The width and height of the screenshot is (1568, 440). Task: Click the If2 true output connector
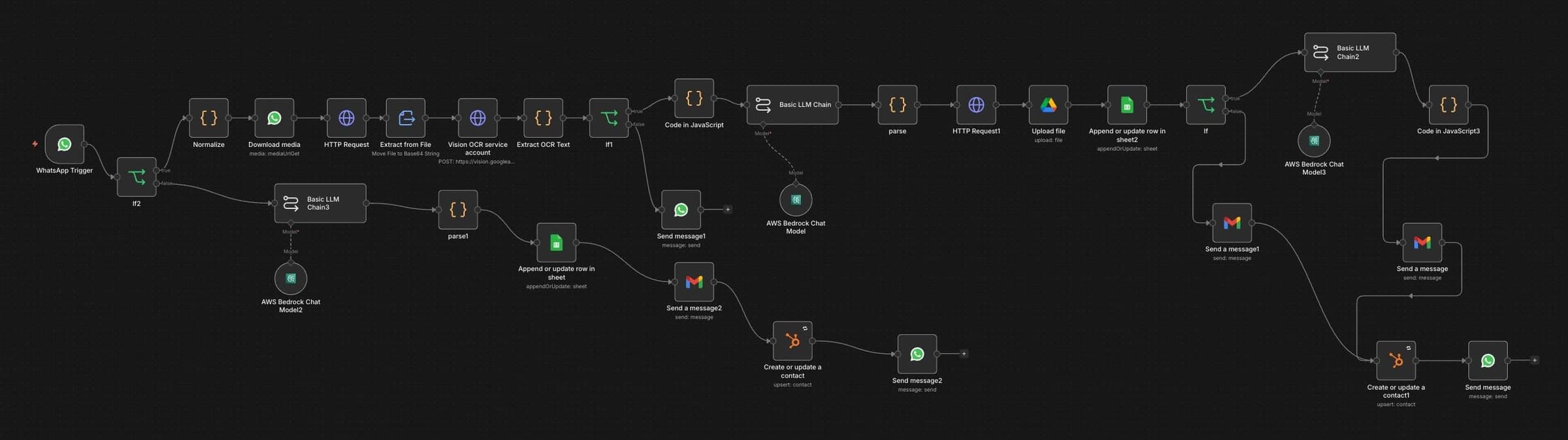[156, 170]
